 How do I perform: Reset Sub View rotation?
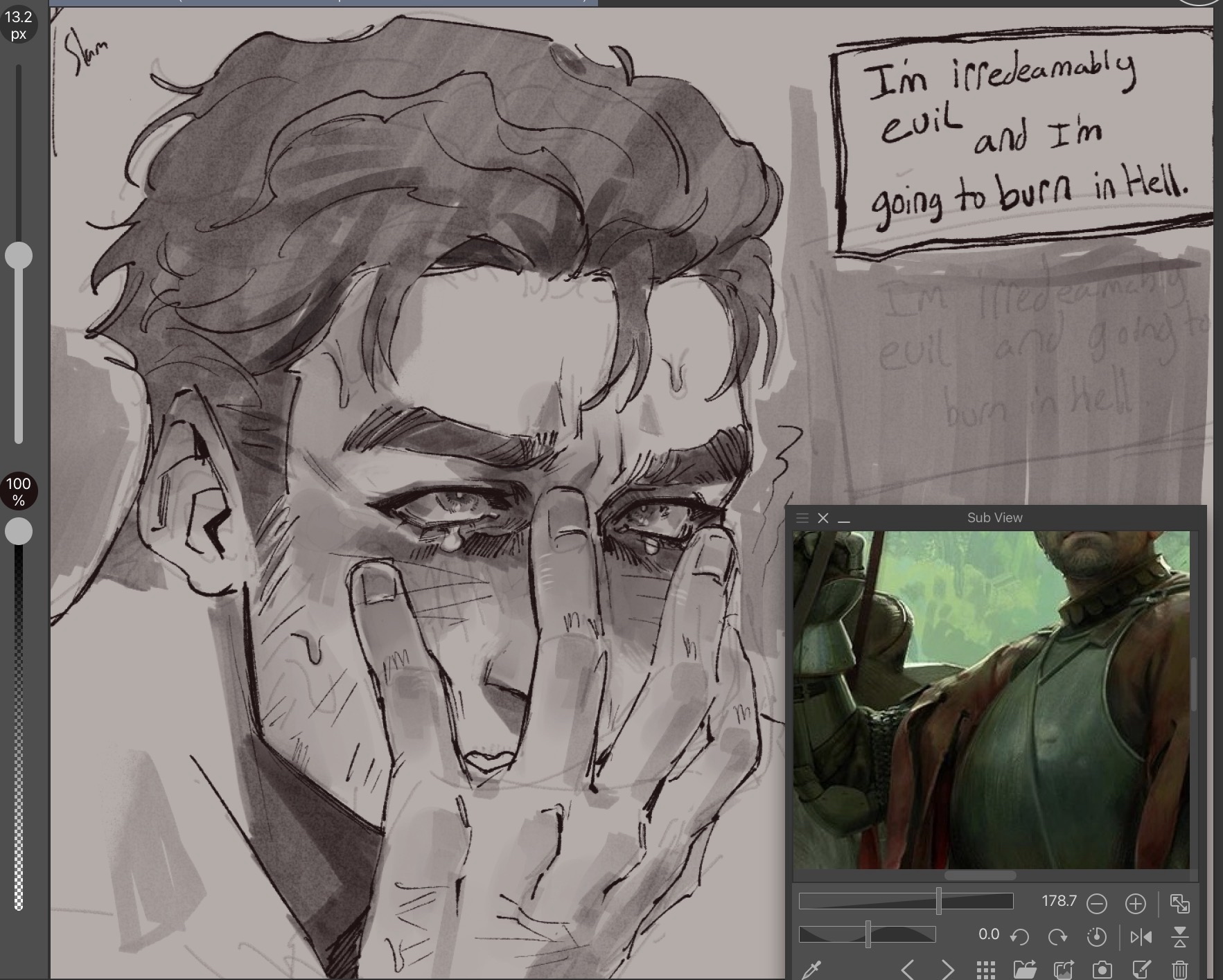pos(1096,937)
